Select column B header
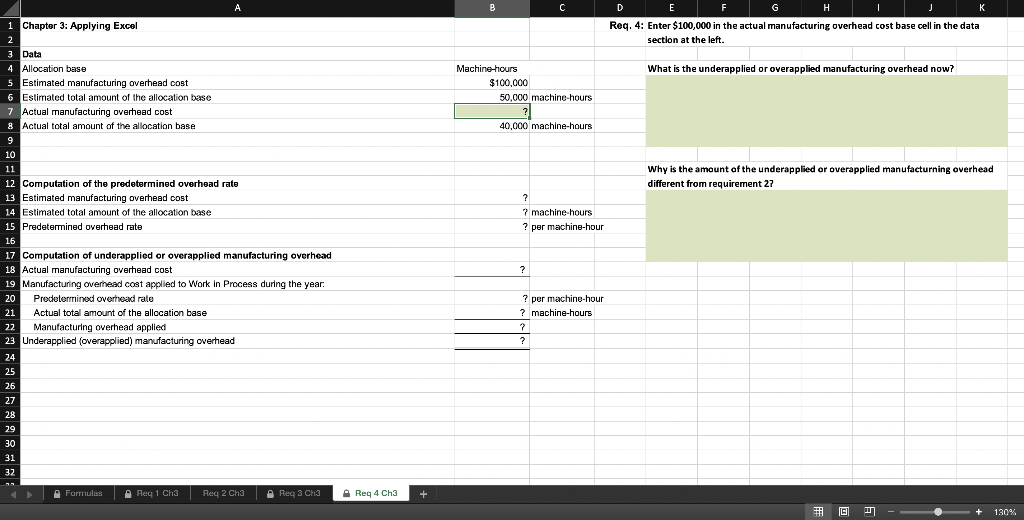This screenshot has height=520, width=1024. click(492, 8)
